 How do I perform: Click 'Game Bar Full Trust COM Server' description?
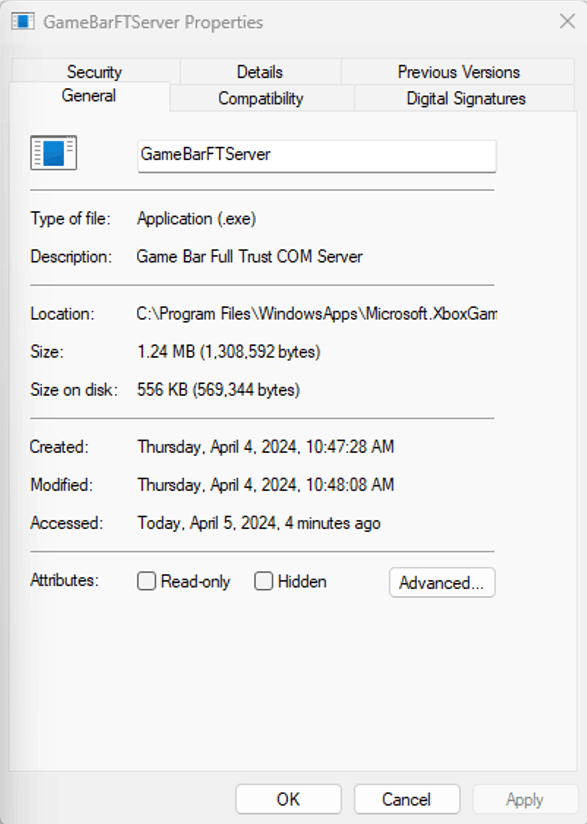click(250, 256)
